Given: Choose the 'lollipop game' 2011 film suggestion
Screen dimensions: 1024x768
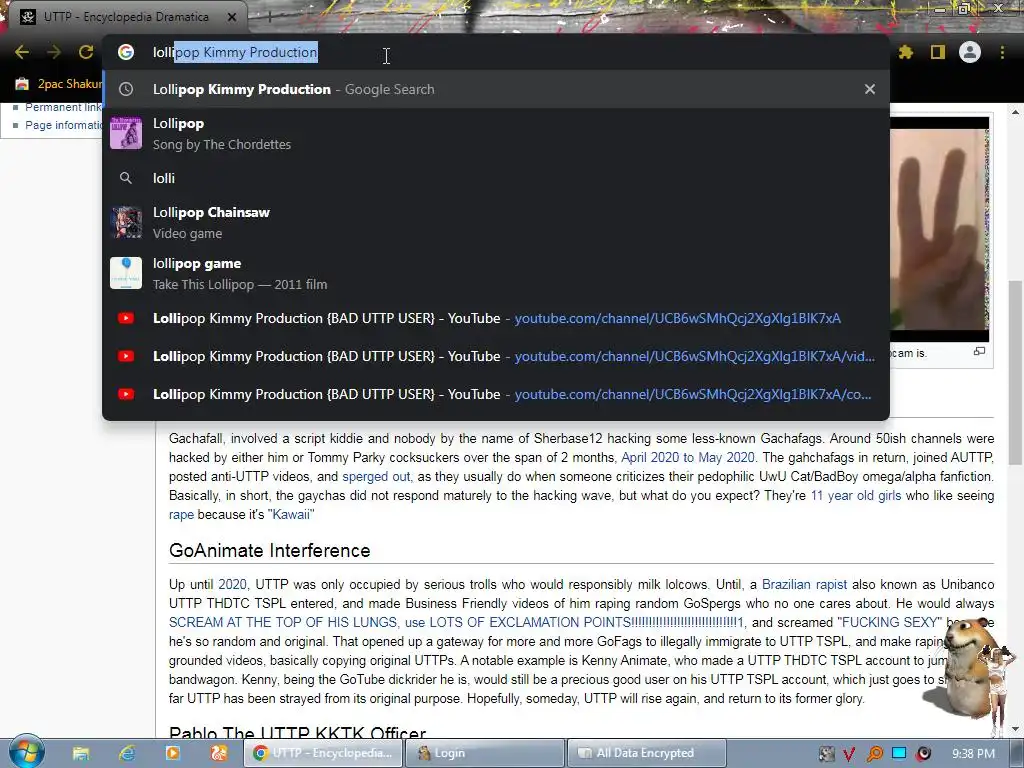Looking at the screenshot, I should 496,273.
